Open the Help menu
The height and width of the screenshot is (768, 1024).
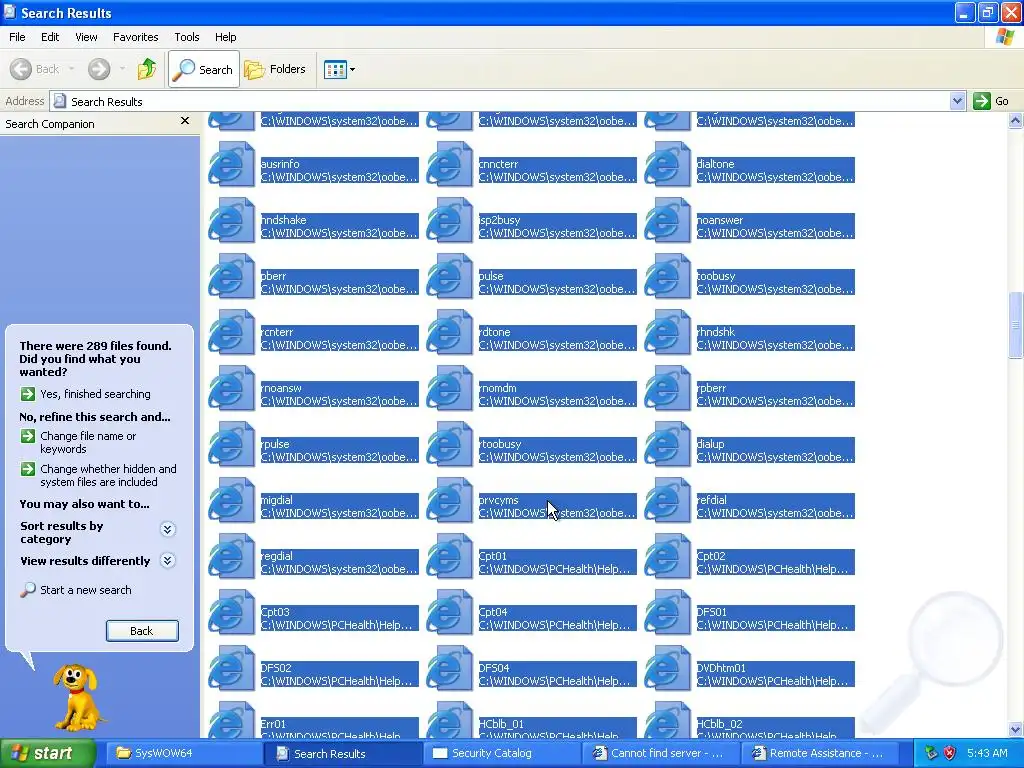[x=225, y=37]
